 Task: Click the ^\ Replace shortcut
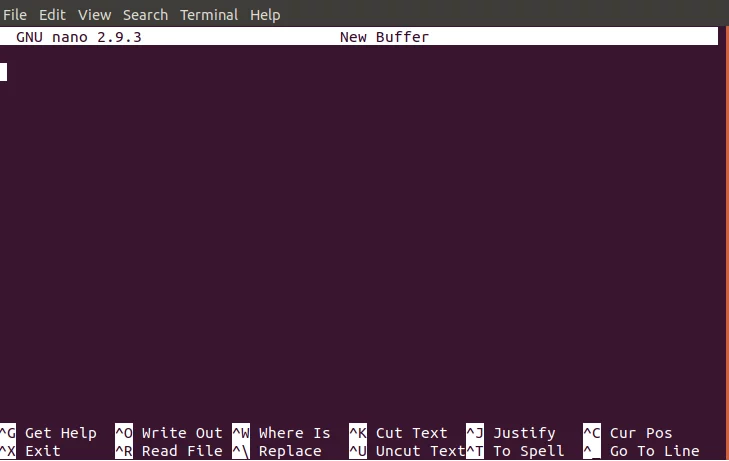tap(277, 451)
